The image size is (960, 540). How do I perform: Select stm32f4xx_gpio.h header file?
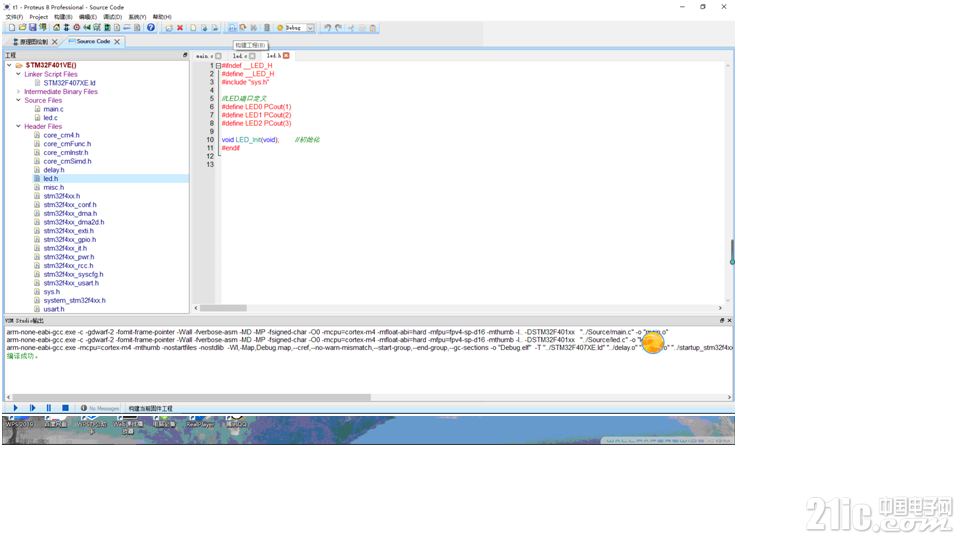[x=69, y=239]
